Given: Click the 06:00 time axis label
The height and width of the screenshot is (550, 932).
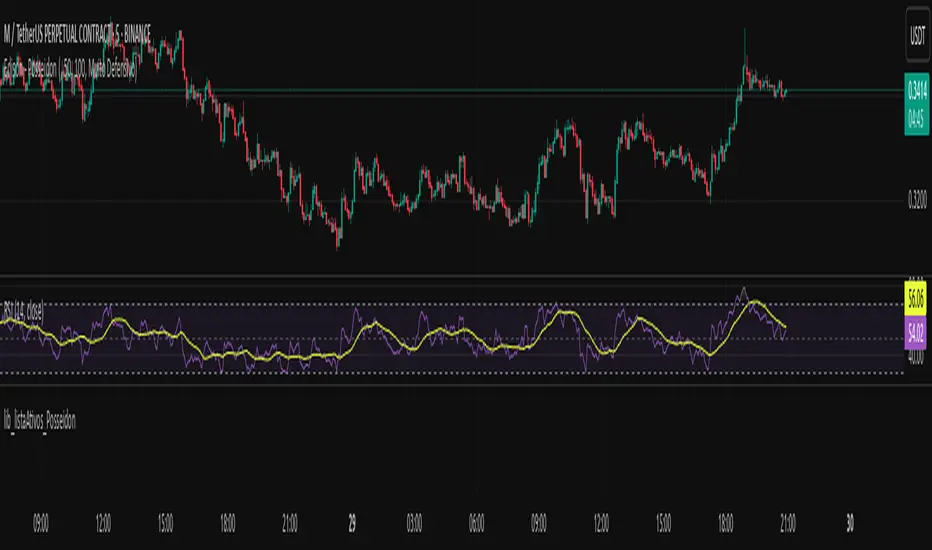Looking at the screenshot, I should click(477, 523).
